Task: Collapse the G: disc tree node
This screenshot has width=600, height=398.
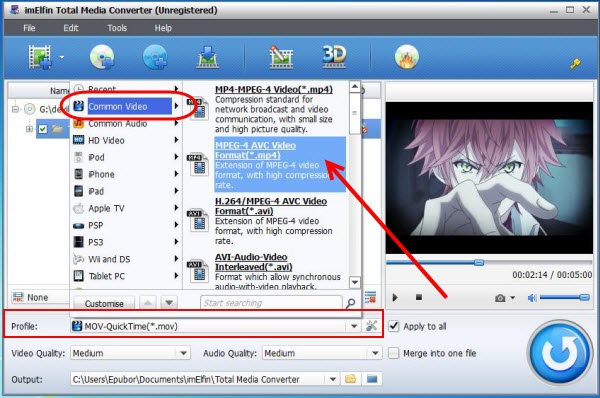Action: [x=15, y=109]
